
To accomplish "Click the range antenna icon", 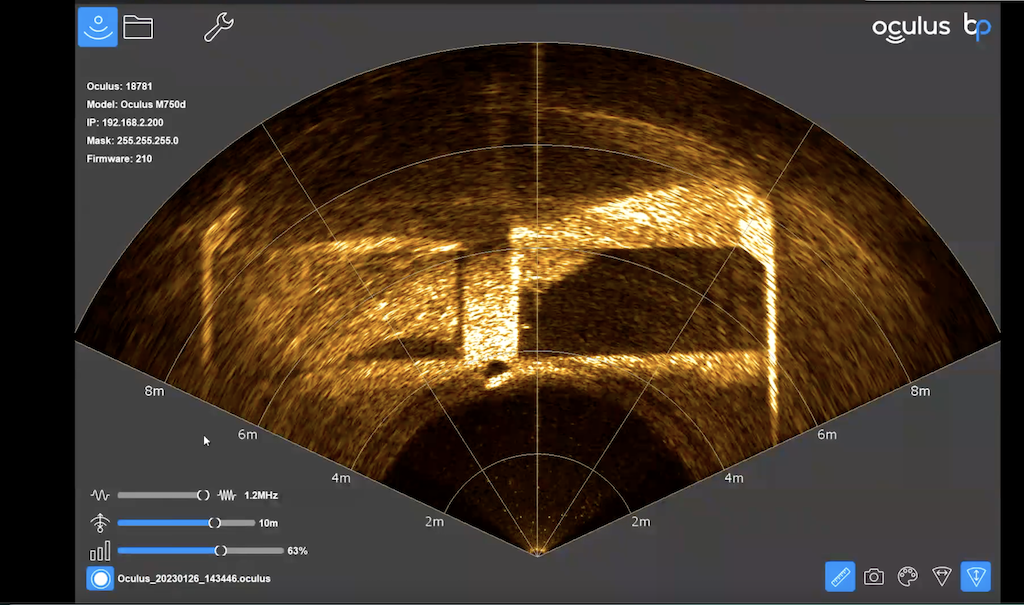I will tap(100, 523).
